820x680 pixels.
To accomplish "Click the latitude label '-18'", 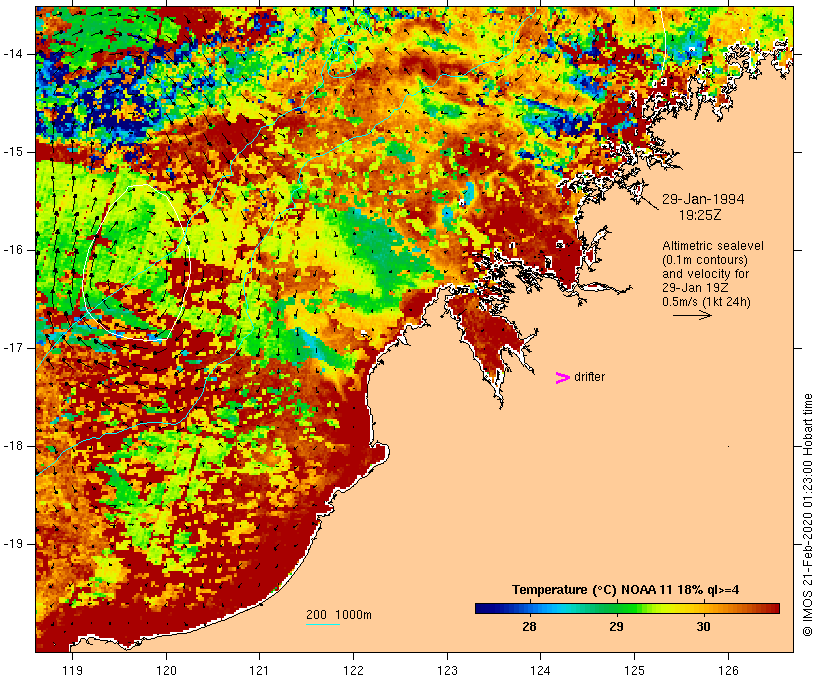I will tap(12, 446).
